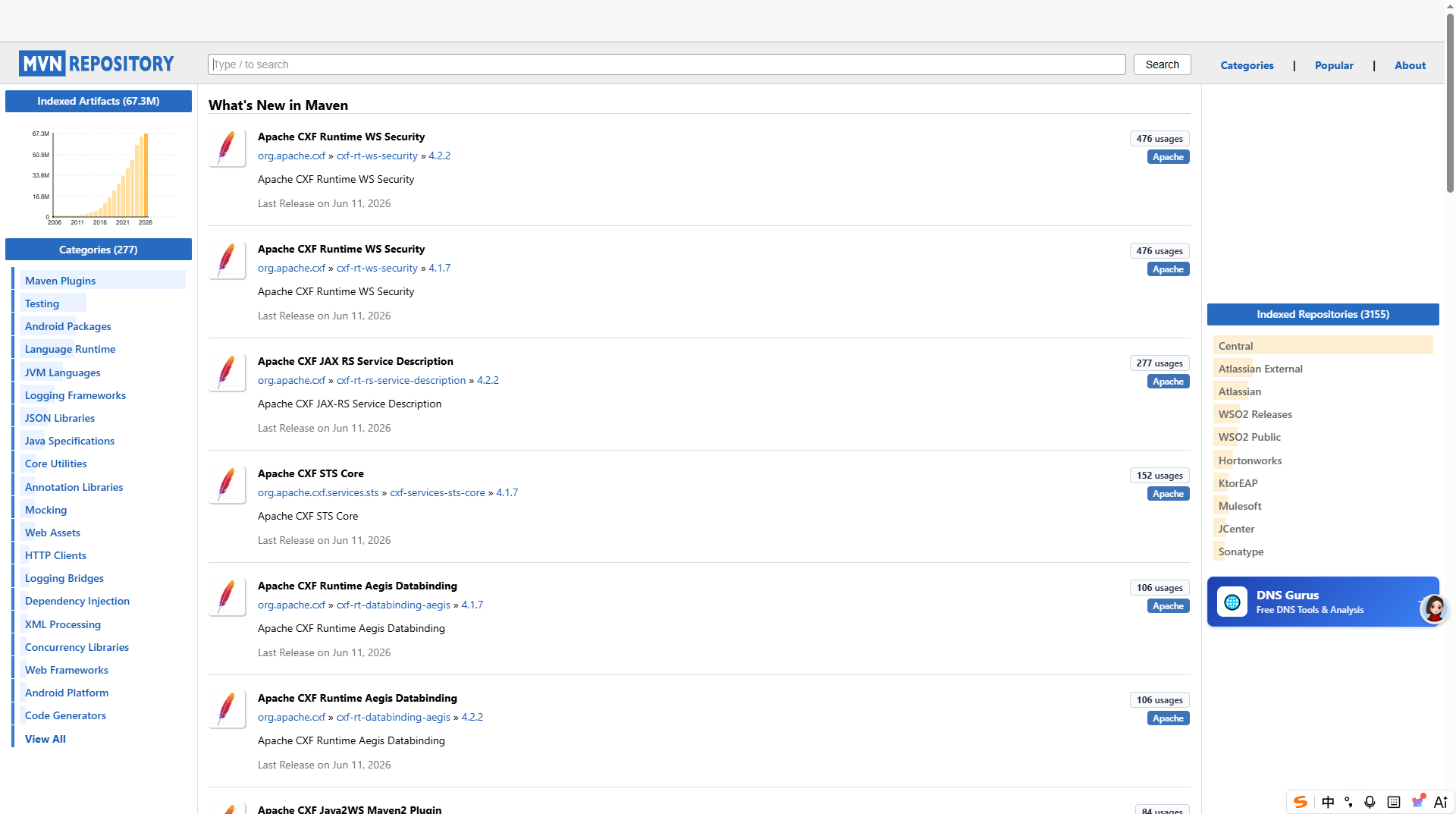Click the Apache tag on STS Core
The height and width of the screenshot is (814, 1456).
(1168, 494)
